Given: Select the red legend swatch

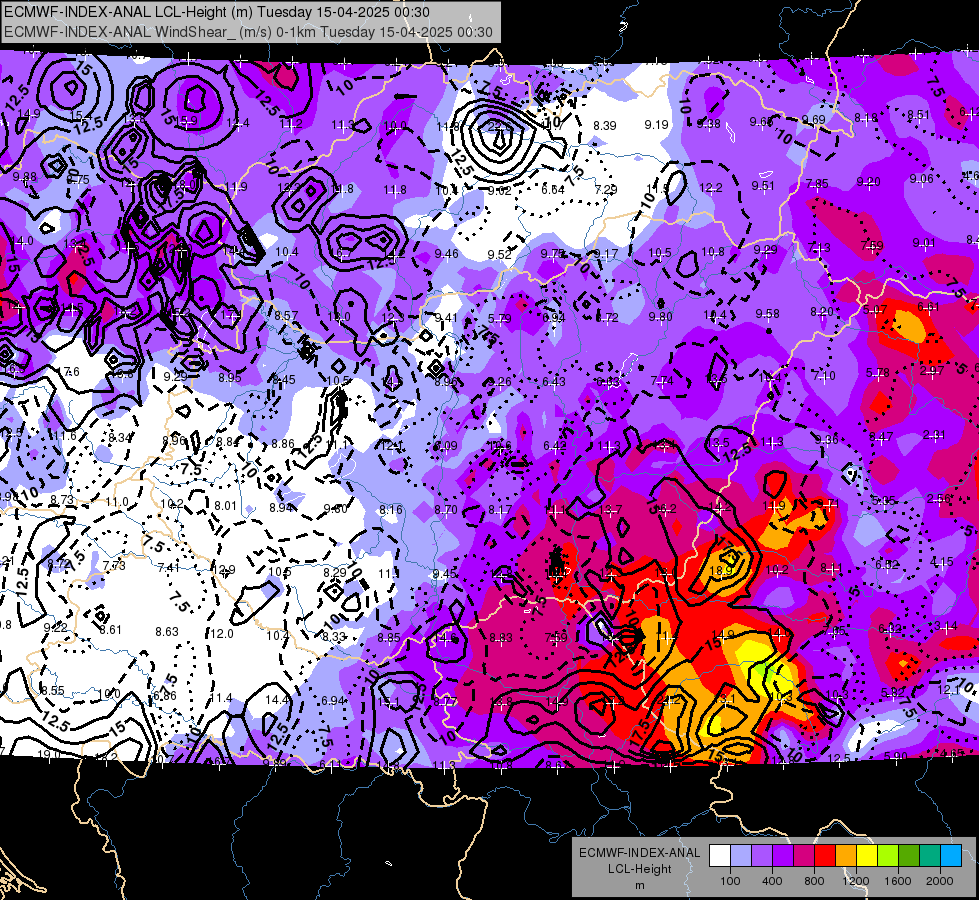Looking at the screenshot, I should pyautogui.click(x=825, y=856).
